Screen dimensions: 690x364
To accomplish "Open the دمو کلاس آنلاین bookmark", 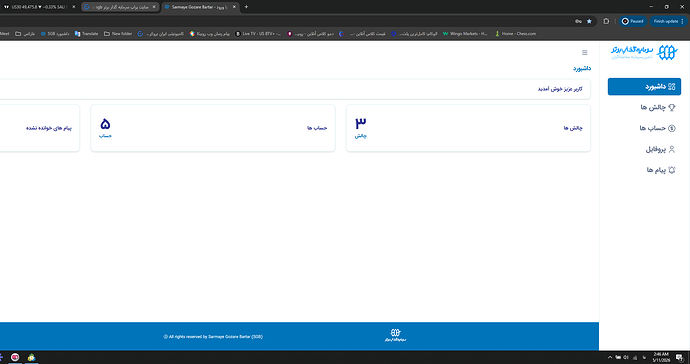I will 310,34.
